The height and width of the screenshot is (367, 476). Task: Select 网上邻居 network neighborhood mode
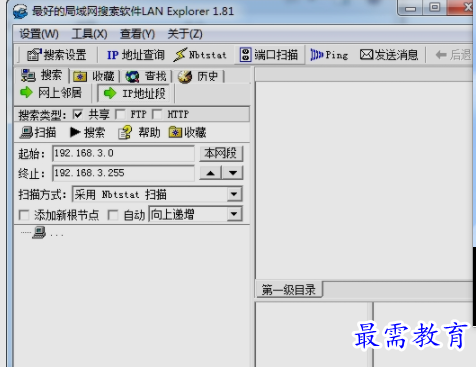click(51, 93)
